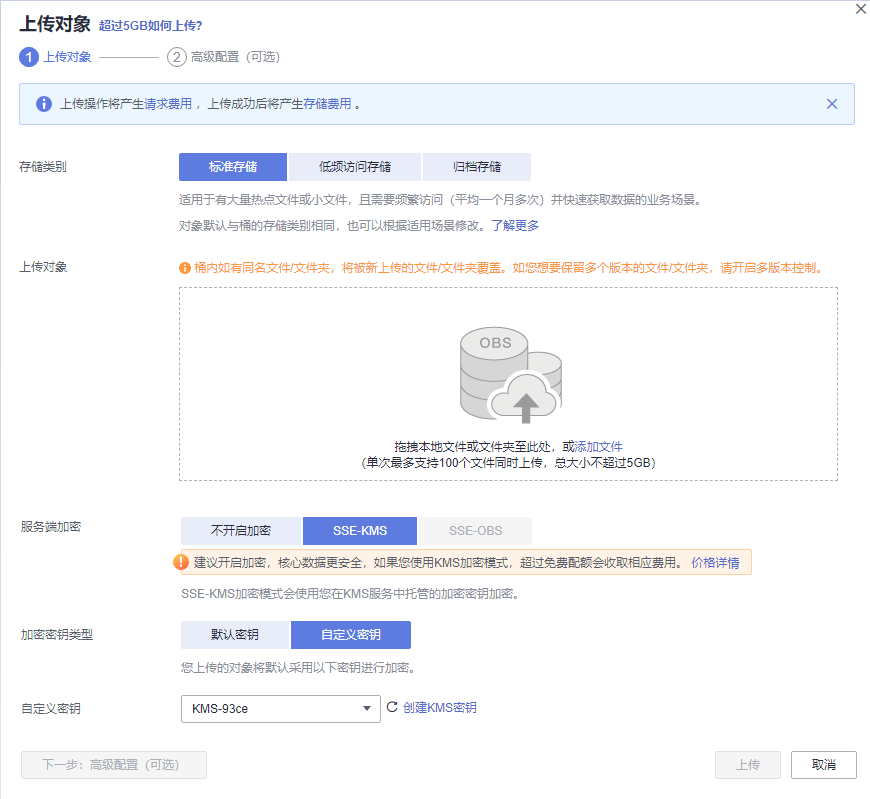Screen dimensions: 870x799
Task: Click the orange exclamation icon in encryption tip
Action: click(181, 562)
